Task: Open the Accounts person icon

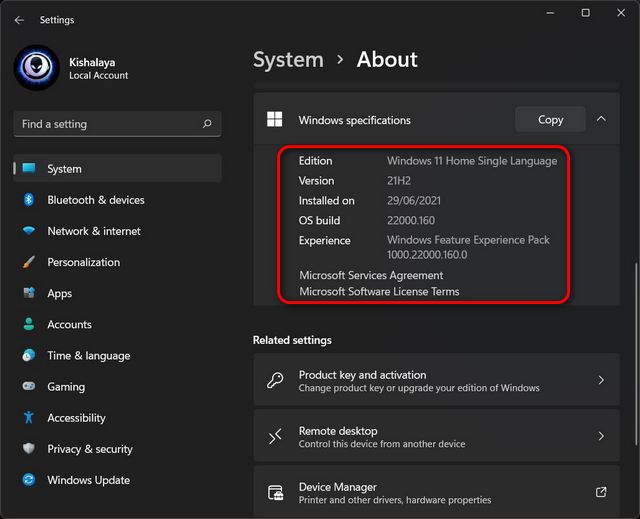Action: [x=29, y=324]
